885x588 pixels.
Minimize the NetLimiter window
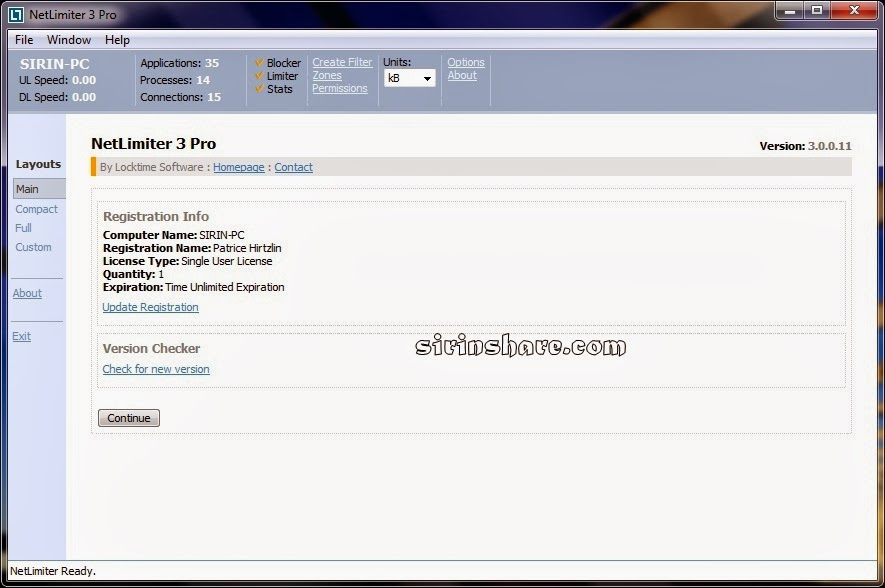[x=790, y=11]
